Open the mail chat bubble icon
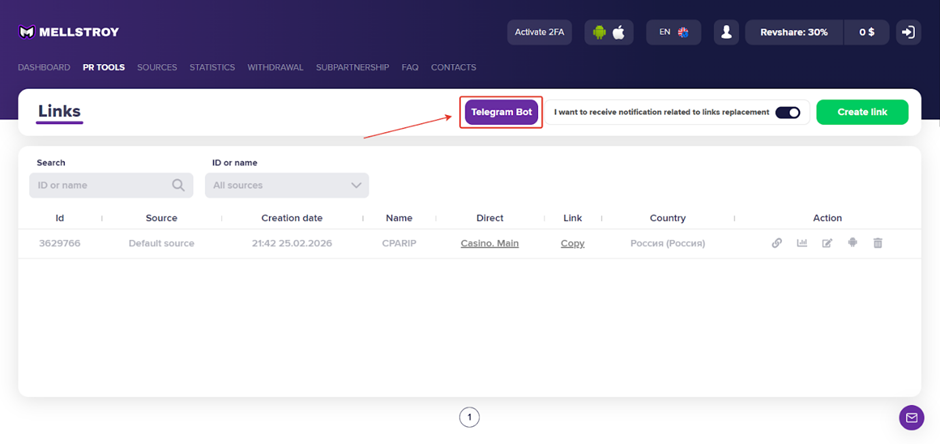 911,417
